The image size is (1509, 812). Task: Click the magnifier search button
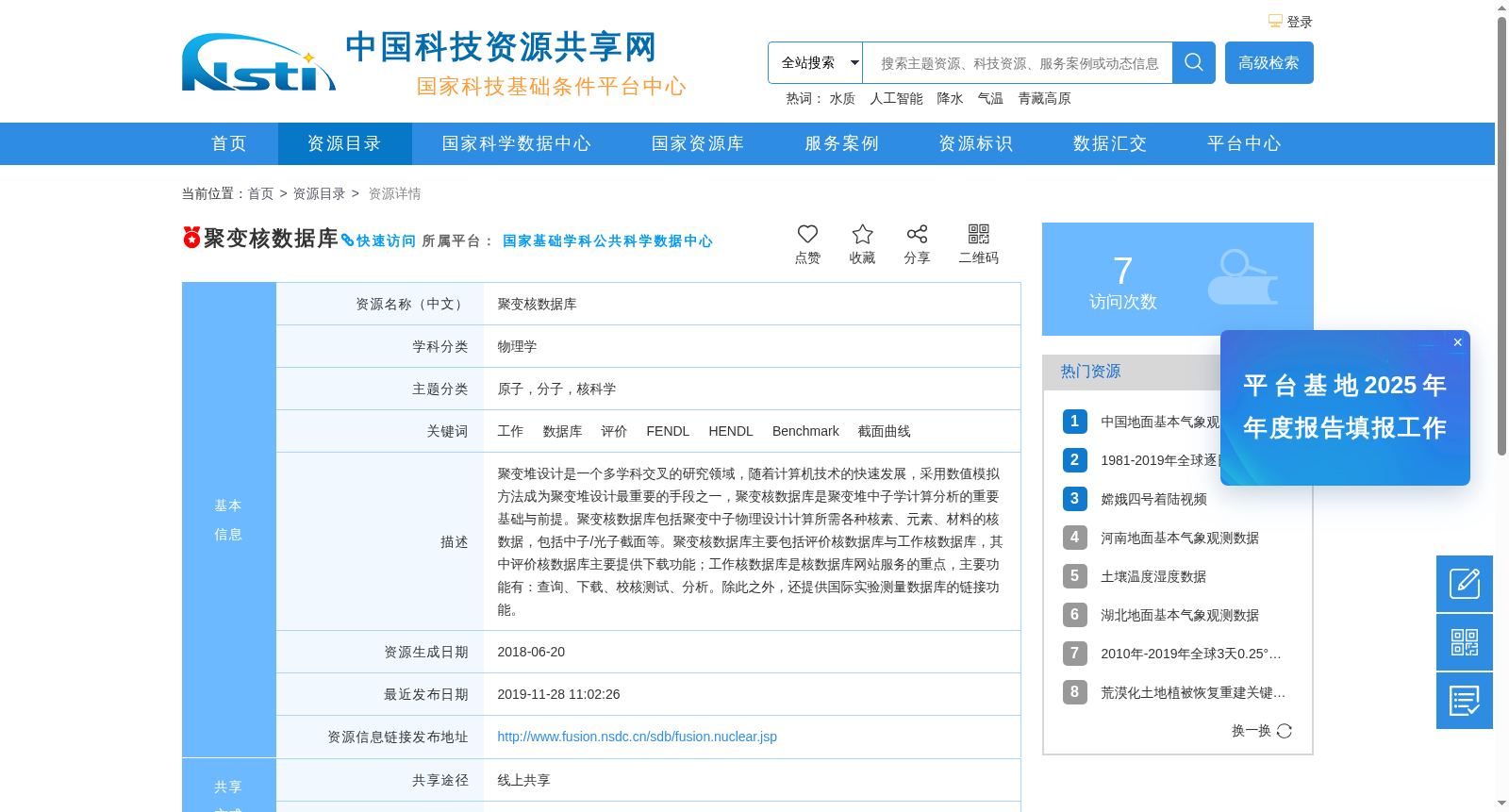pos(1194,62)
